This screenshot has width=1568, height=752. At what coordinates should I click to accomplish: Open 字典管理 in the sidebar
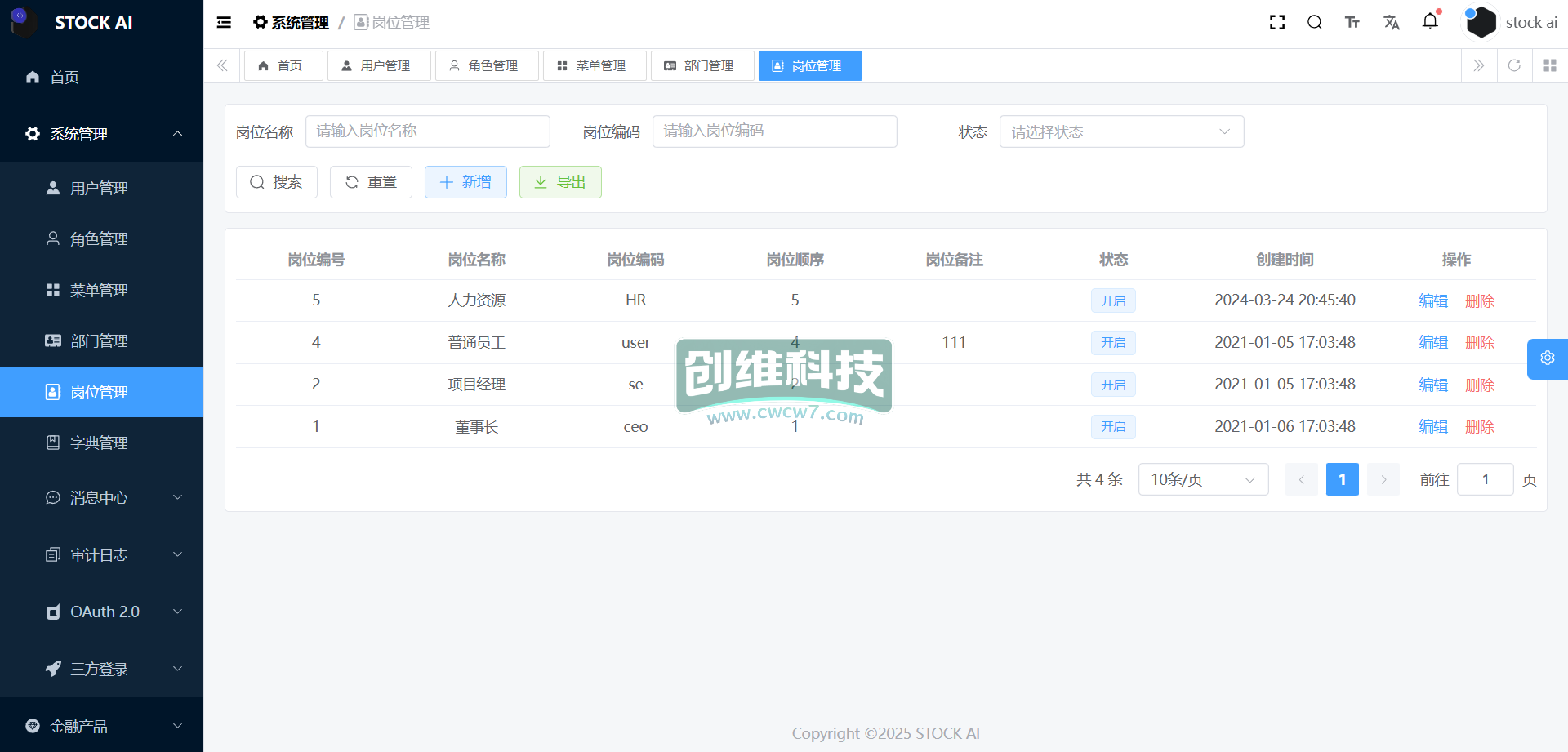(99, 443)
